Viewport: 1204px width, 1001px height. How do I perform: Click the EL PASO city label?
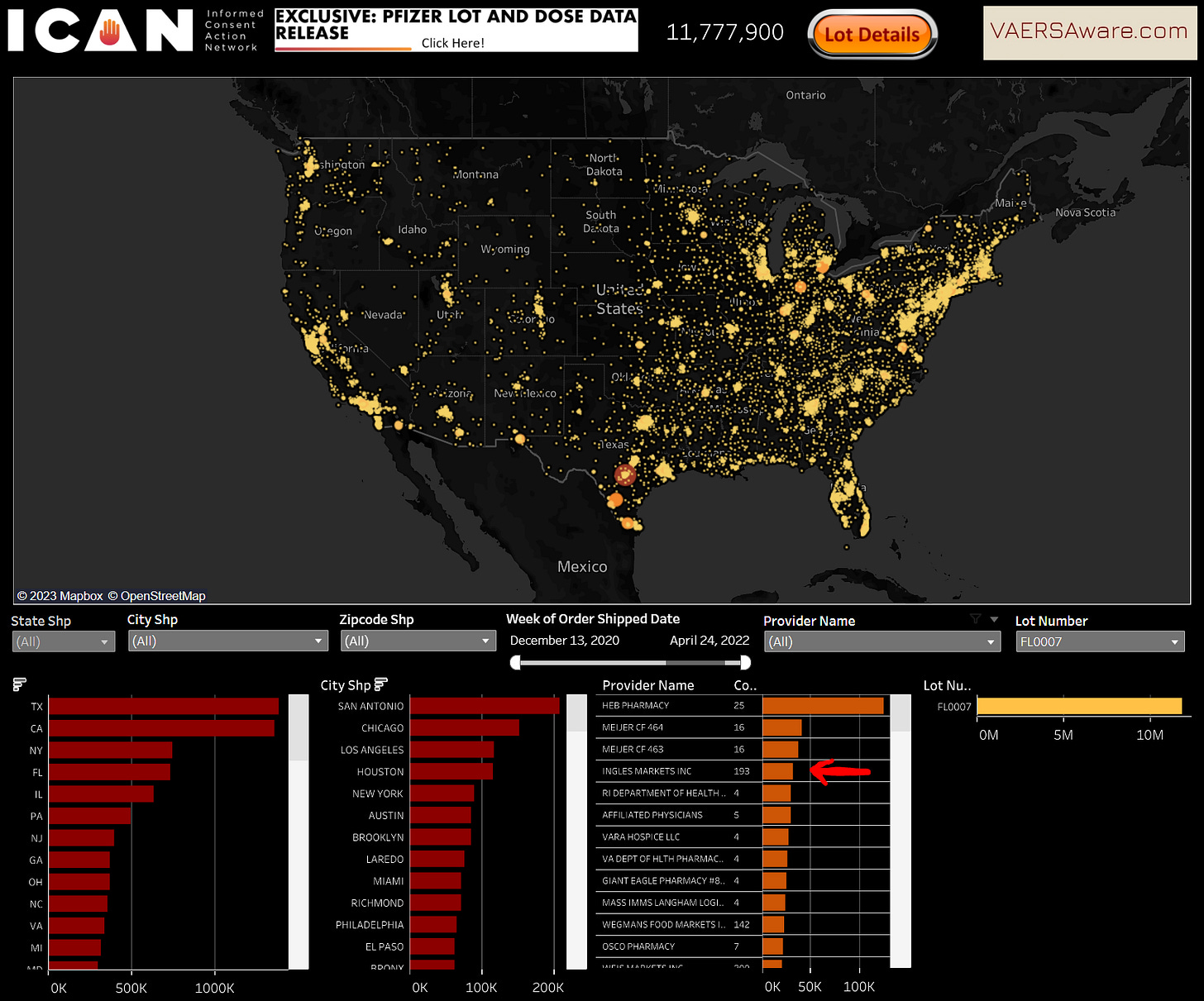[x=385, y=947]
